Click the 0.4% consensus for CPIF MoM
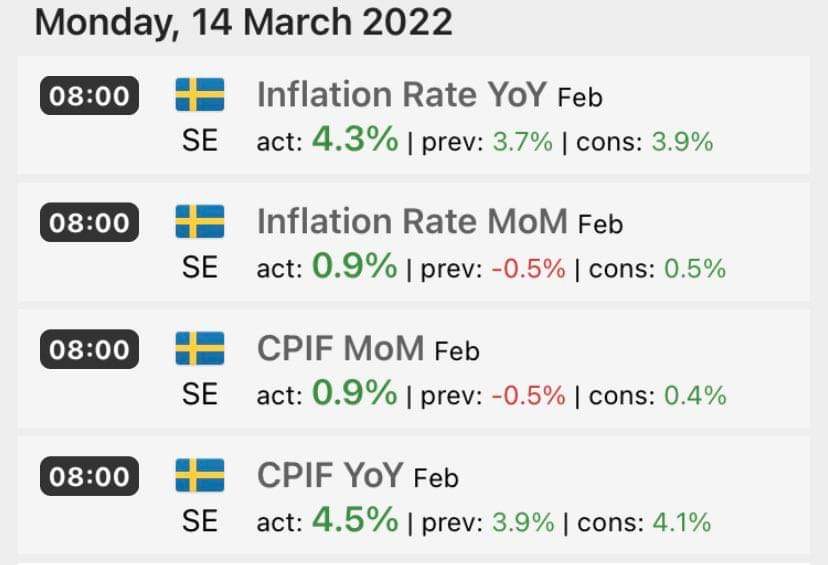828x565 pixels. (x=695, y=395)
